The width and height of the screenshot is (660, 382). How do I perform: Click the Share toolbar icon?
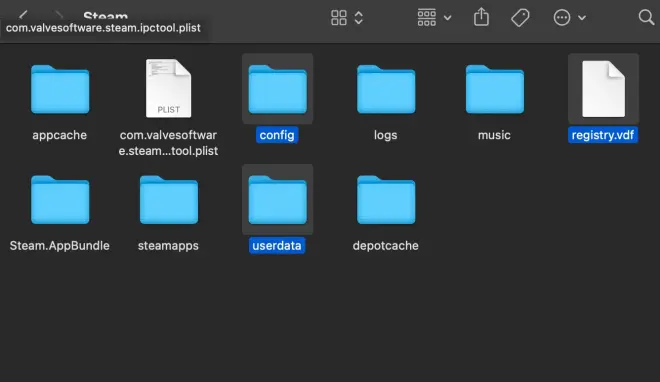coord(481,17)
